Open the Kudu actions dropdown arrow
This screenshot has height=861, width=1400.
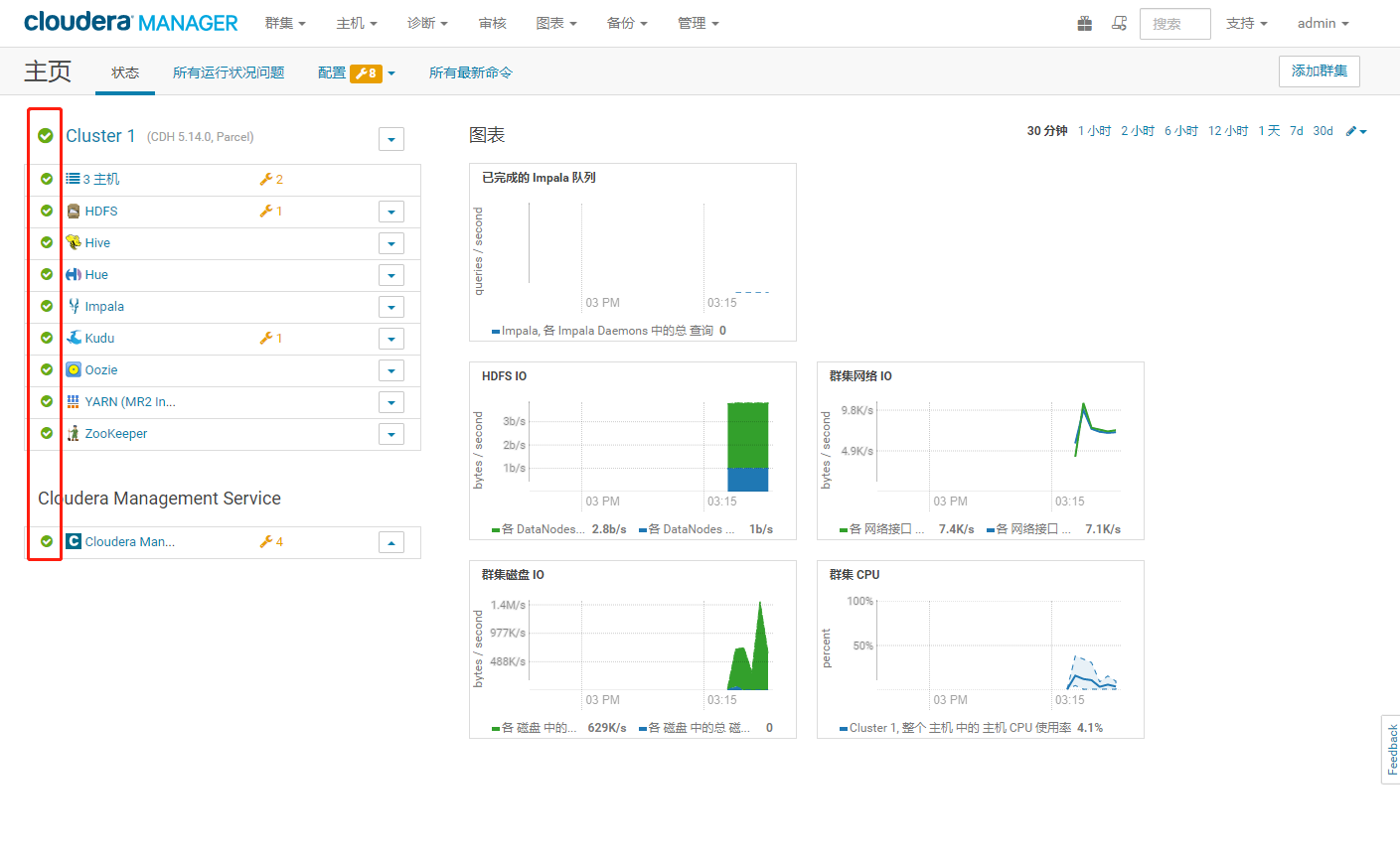[391, 339]
